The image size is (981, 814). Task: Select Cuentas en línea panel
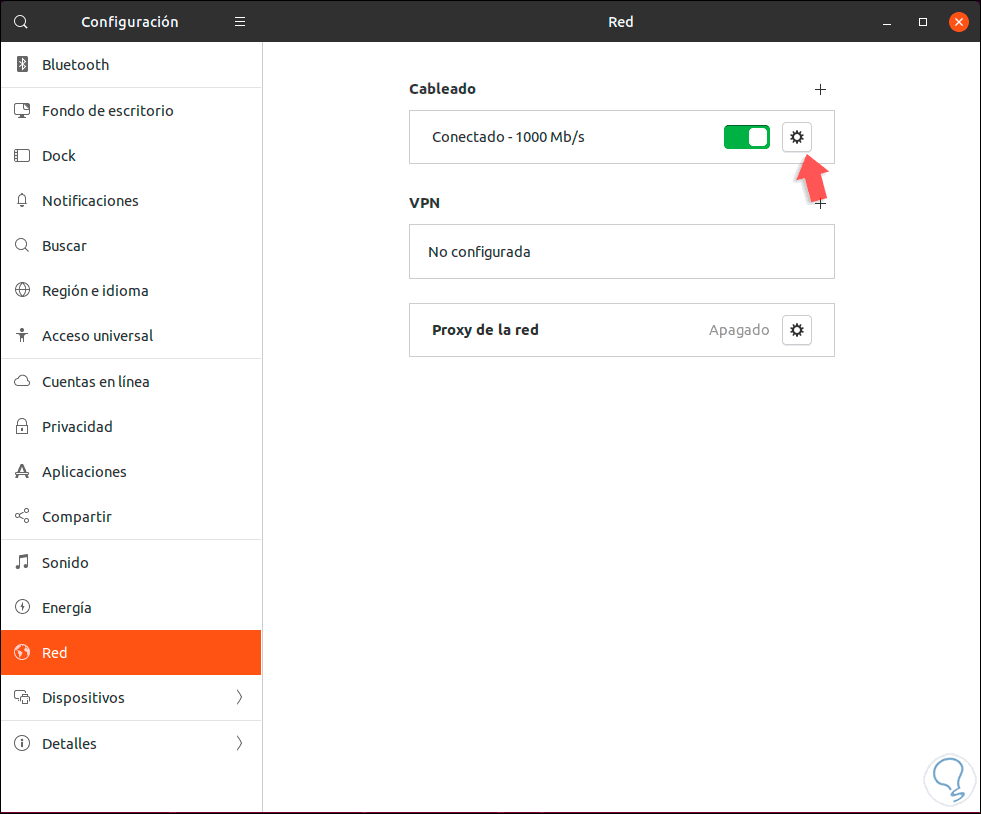pos(95,382)
